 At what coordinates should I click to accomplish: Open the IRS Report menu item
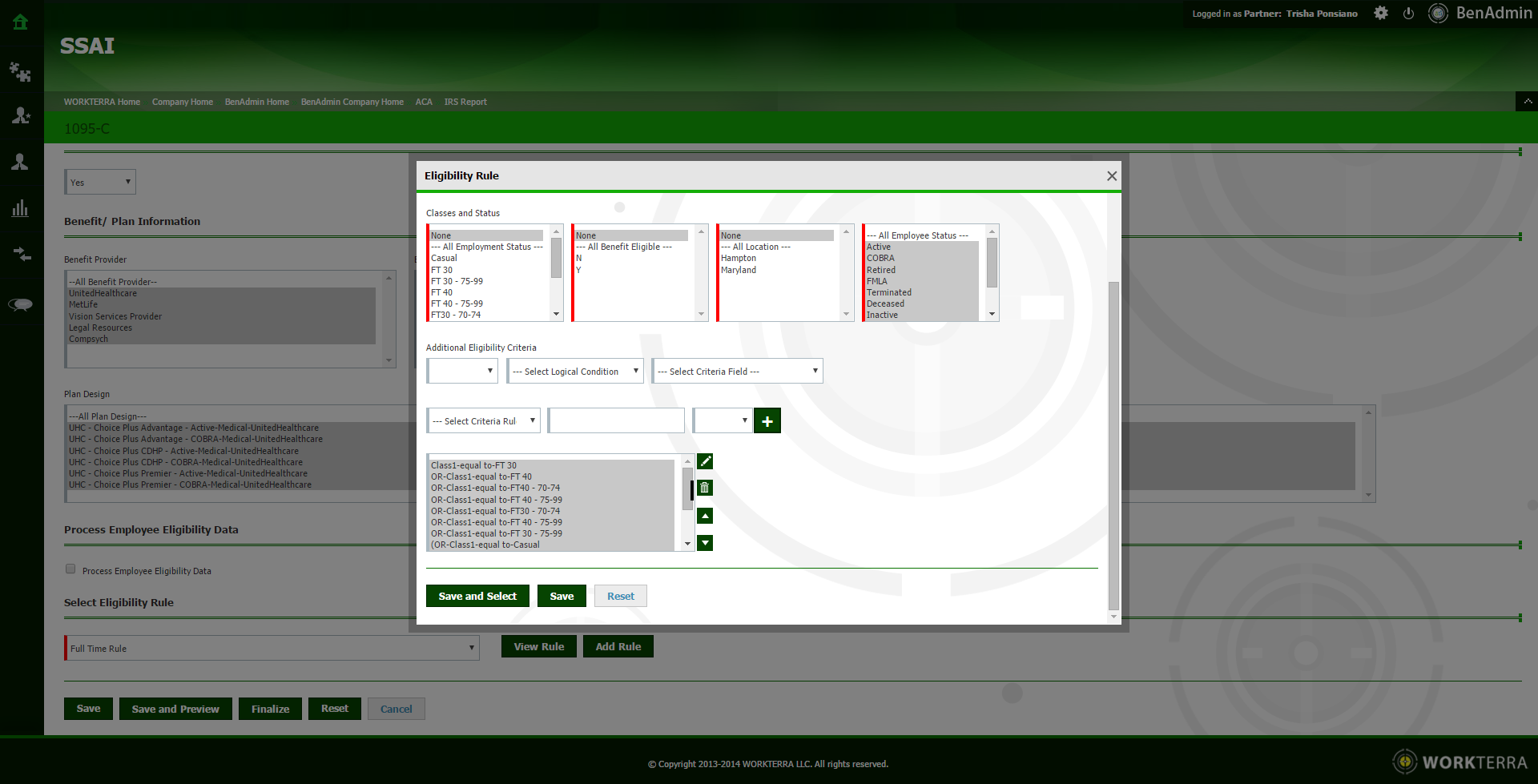[x=465, y=103]
